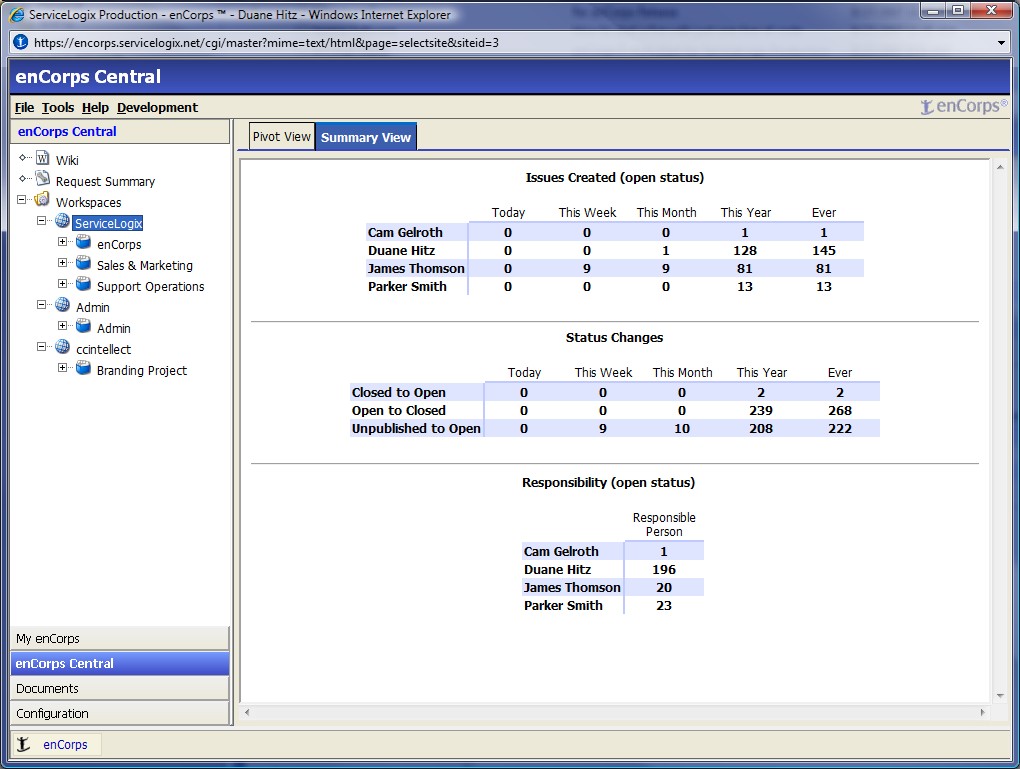1020x769 pixels.
Task: Select the enCorps Central panel button
Action: [120, 664]
